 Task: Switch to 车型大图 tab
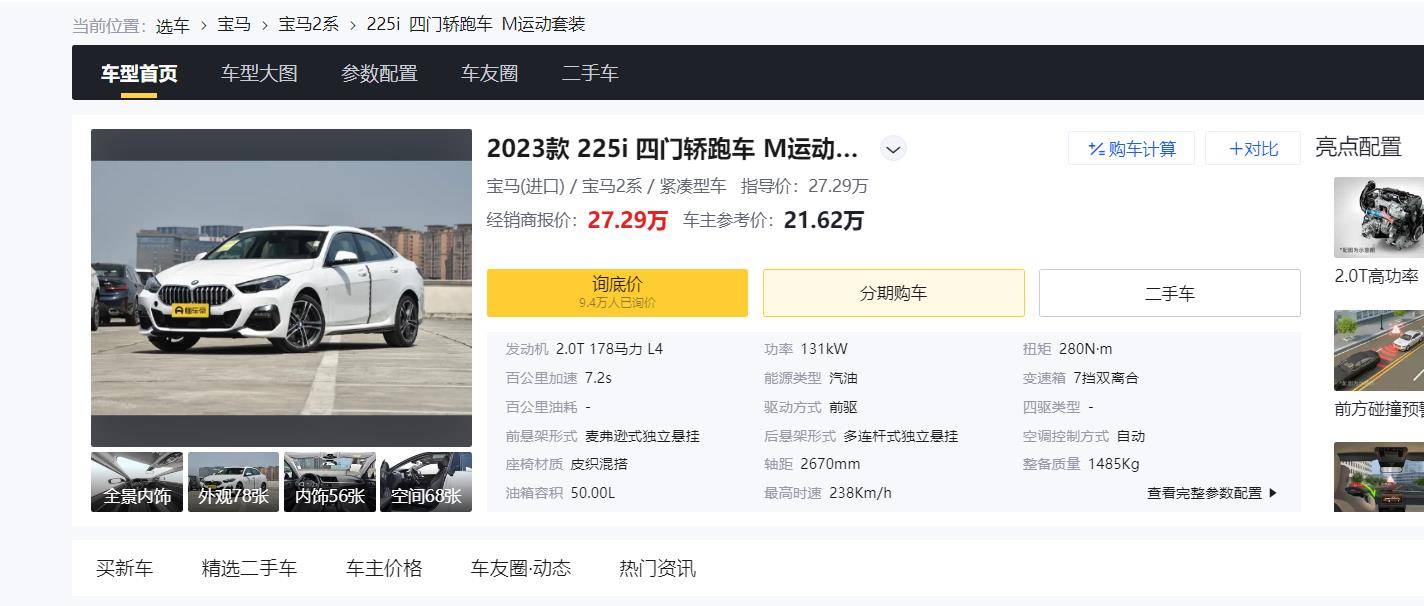(x=259, y=73)
